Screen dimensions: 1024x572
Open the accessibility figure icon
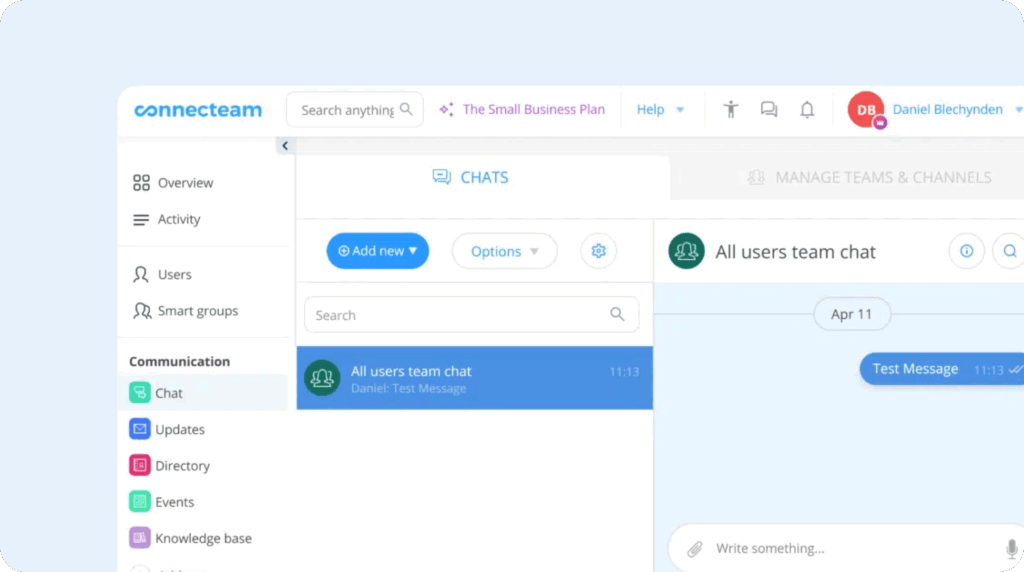(x=731, y=109)
